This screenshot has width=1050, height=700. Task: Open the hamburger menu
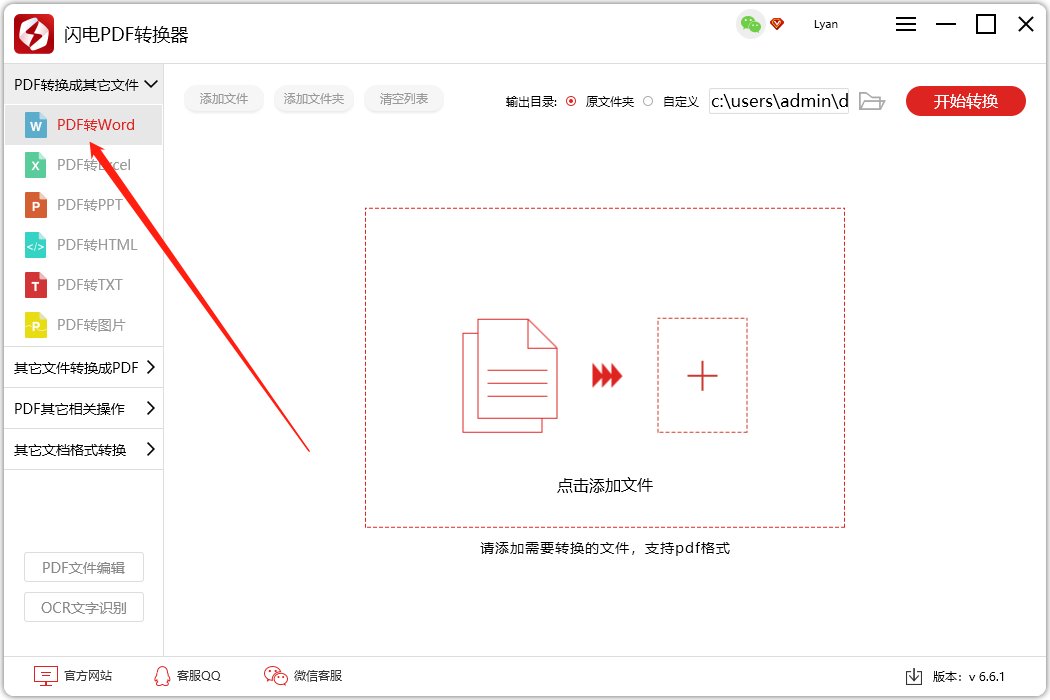[905, 24]
